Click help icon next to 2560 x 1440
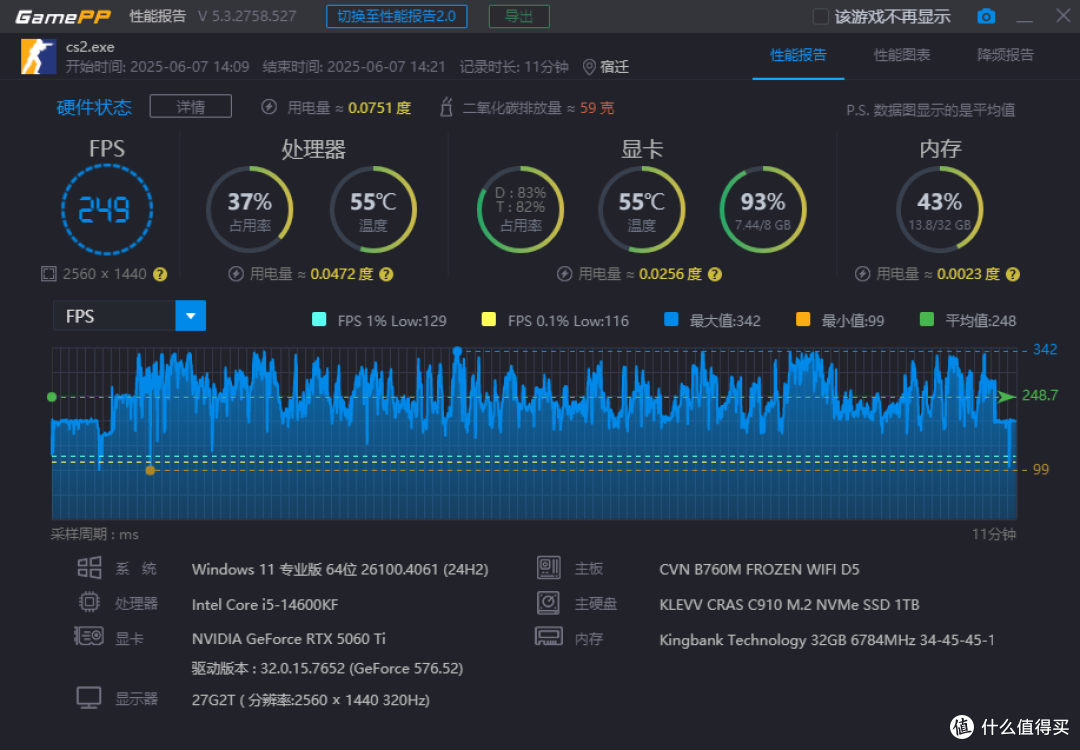This screenshot has height=750, width=1080. pyautogui.click(x=160, y=274)
